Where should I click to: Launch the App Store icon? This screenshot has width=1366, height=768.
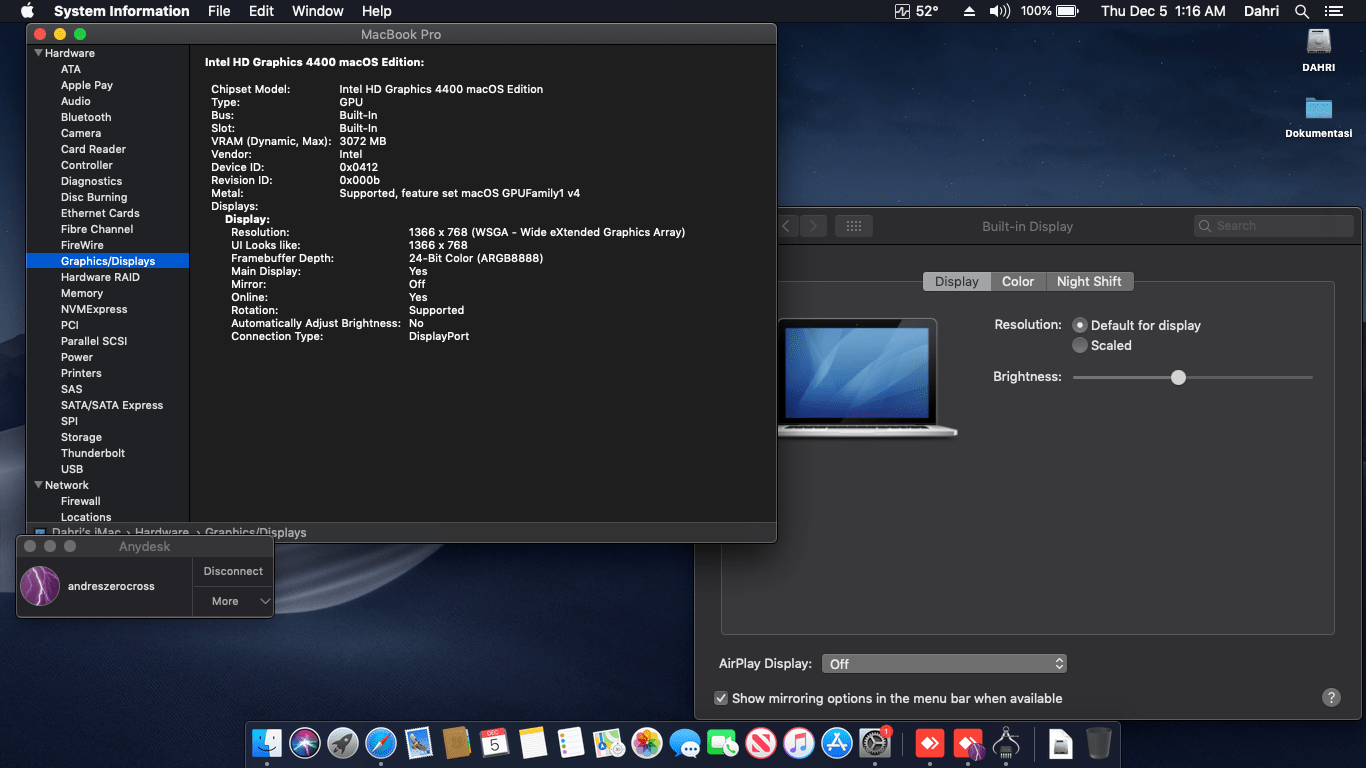pyautogui.click(x=836, y=743)
